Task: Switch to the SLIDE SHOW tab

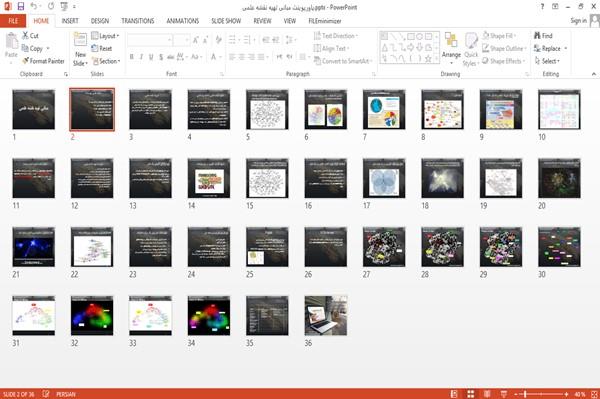Action: (x=226, y=21)
